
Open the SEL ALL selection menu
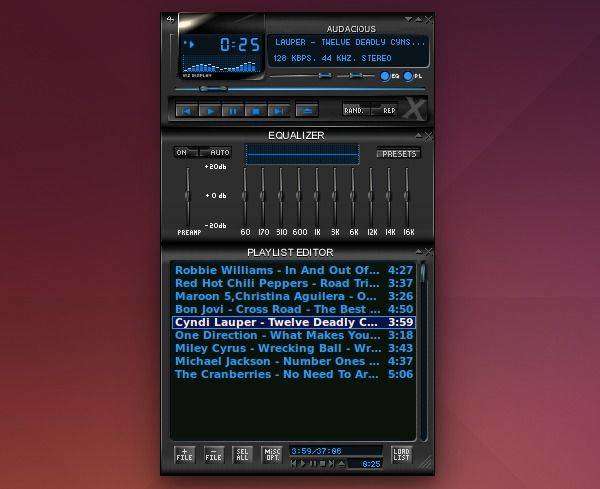point(242,455)
